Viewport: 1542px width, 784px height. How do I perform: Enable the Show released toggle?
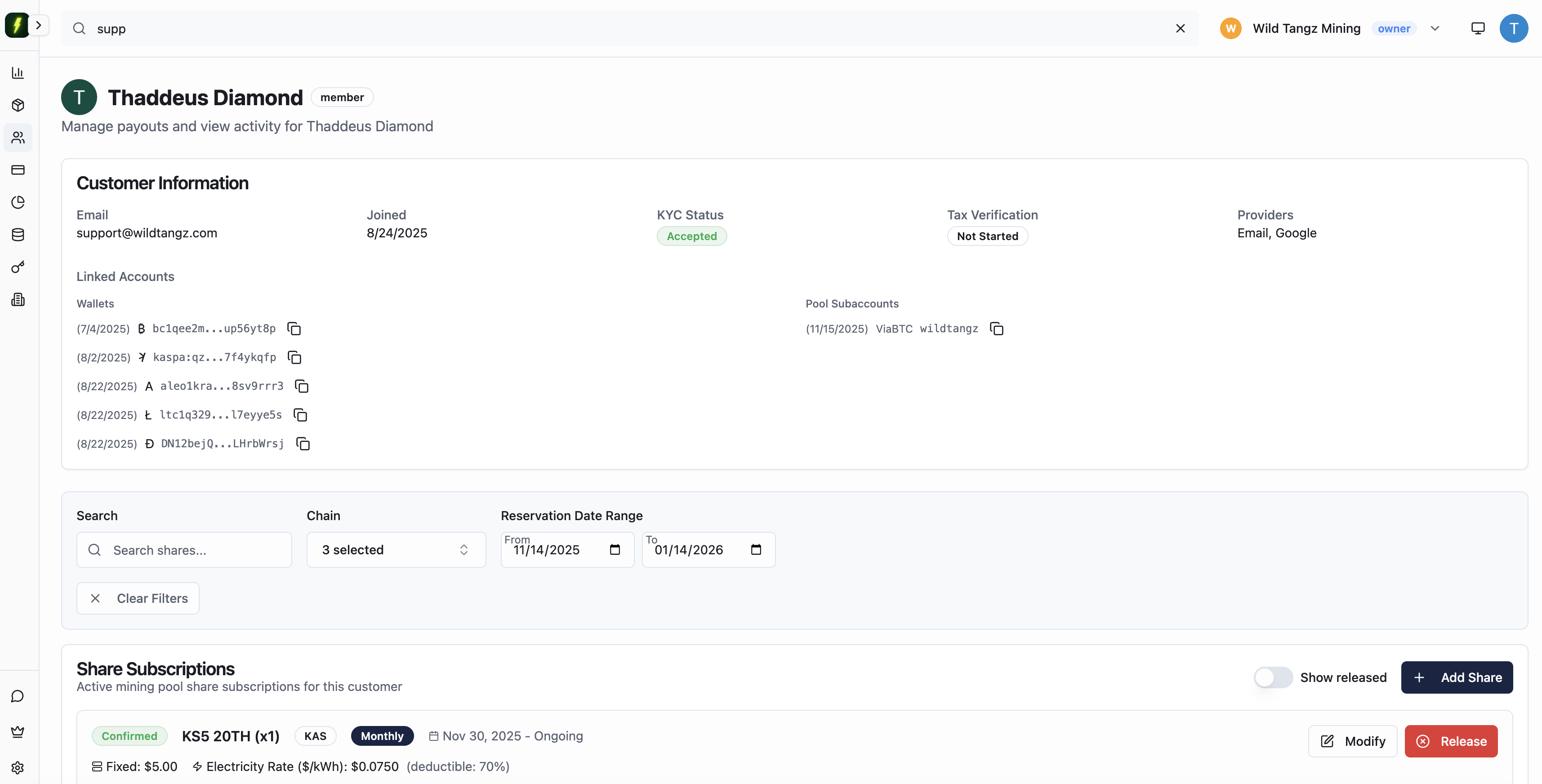(x=1273, y=677)
